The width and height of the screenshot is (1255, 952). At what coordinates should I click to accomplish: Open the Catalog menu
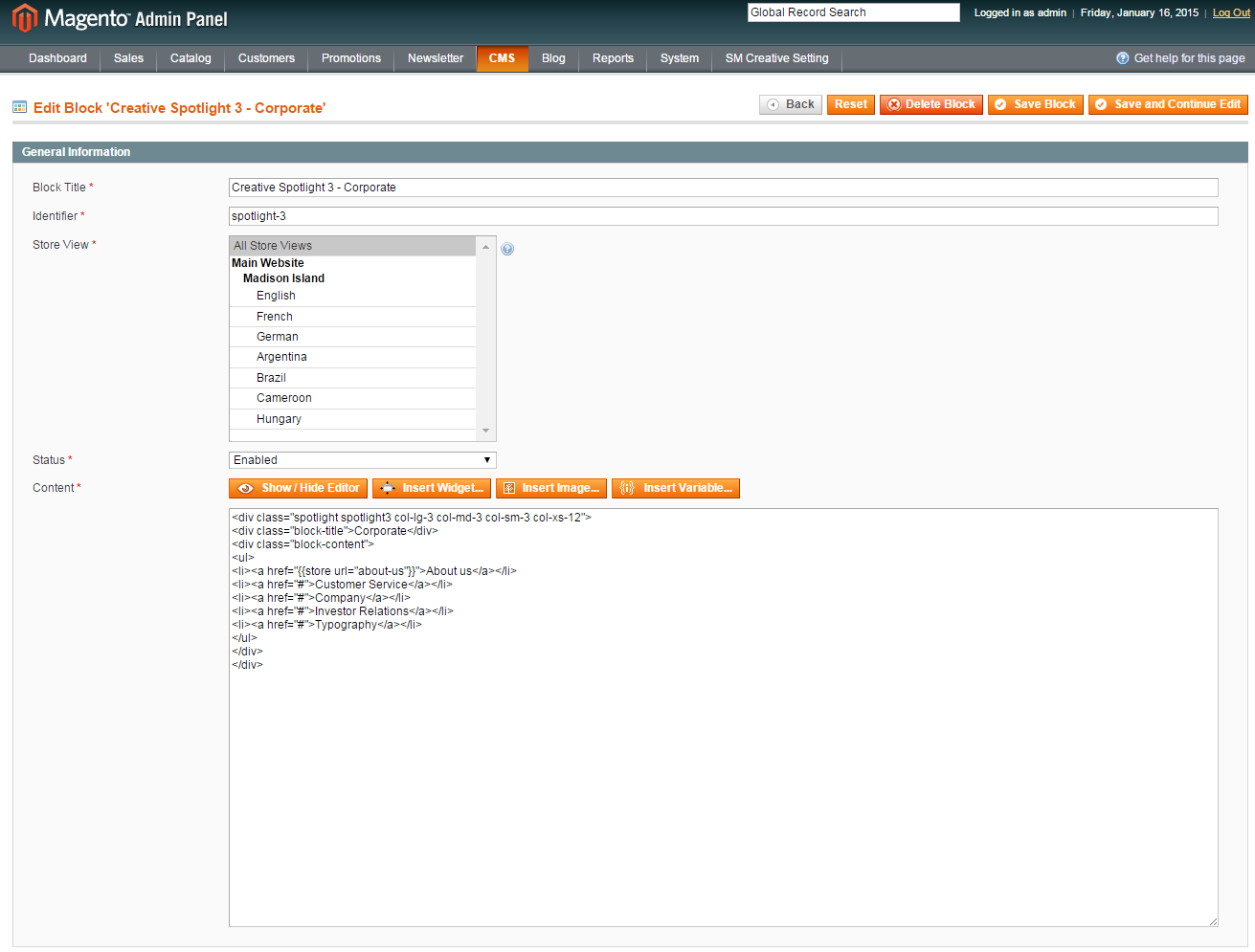(190, 58)
